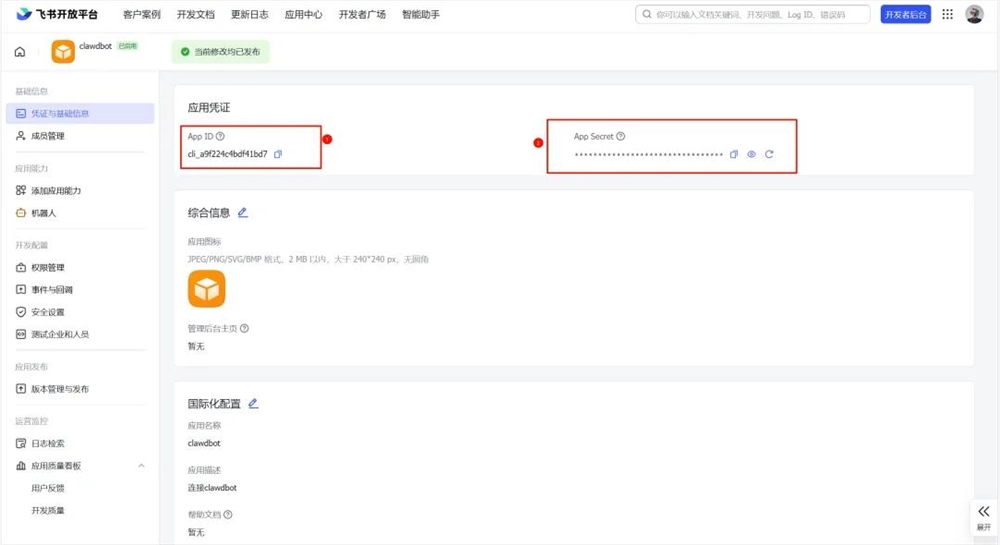Click the 应用凭证 heading
Screen dimensions: 1000x545
(209, 108)
